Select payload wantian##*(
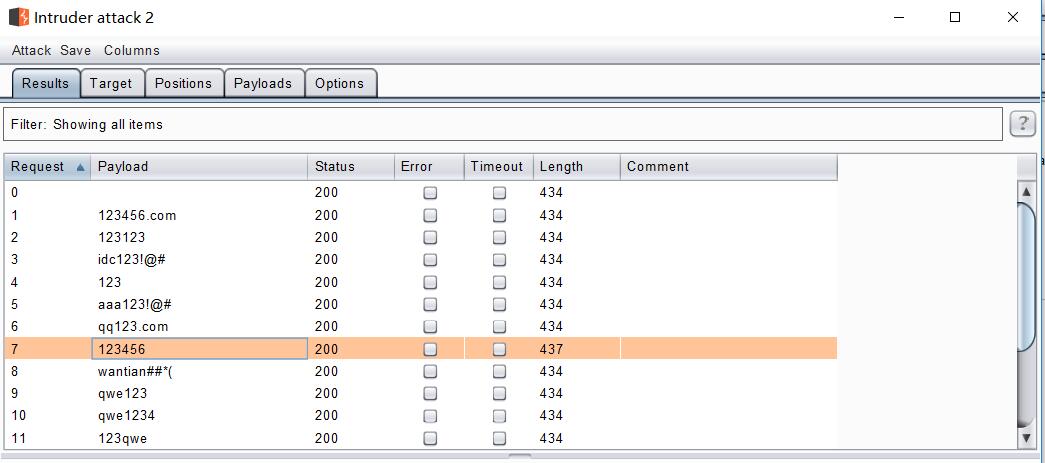1045x463 pixels. tap(135, 371)
